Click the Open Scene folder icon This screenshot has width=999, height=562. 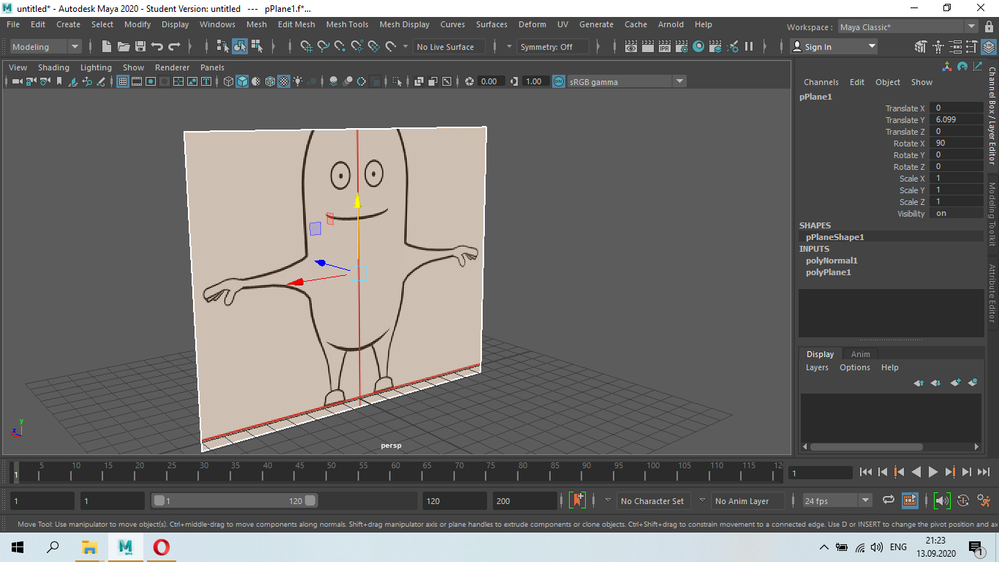(x=123, y=47)
